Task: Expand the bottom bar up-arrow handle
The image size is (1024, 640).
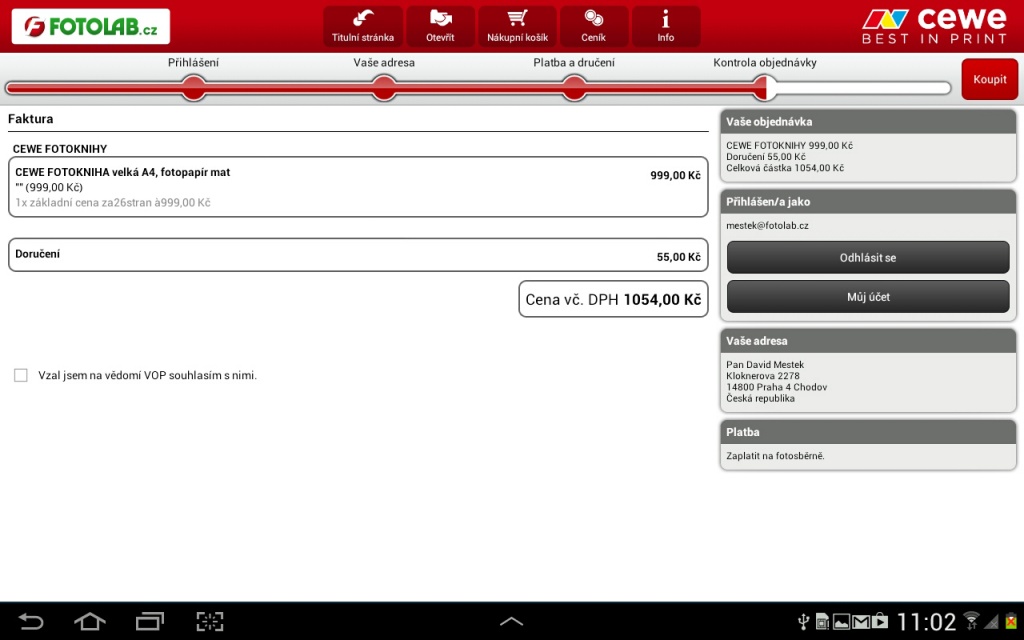Action: [511, 622]
